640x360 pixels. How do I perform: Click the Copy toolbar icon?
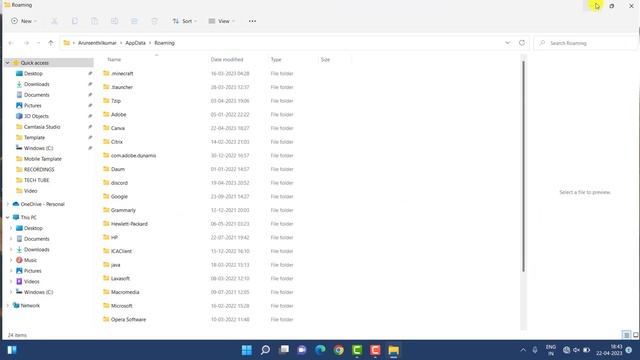click(74, 21)
